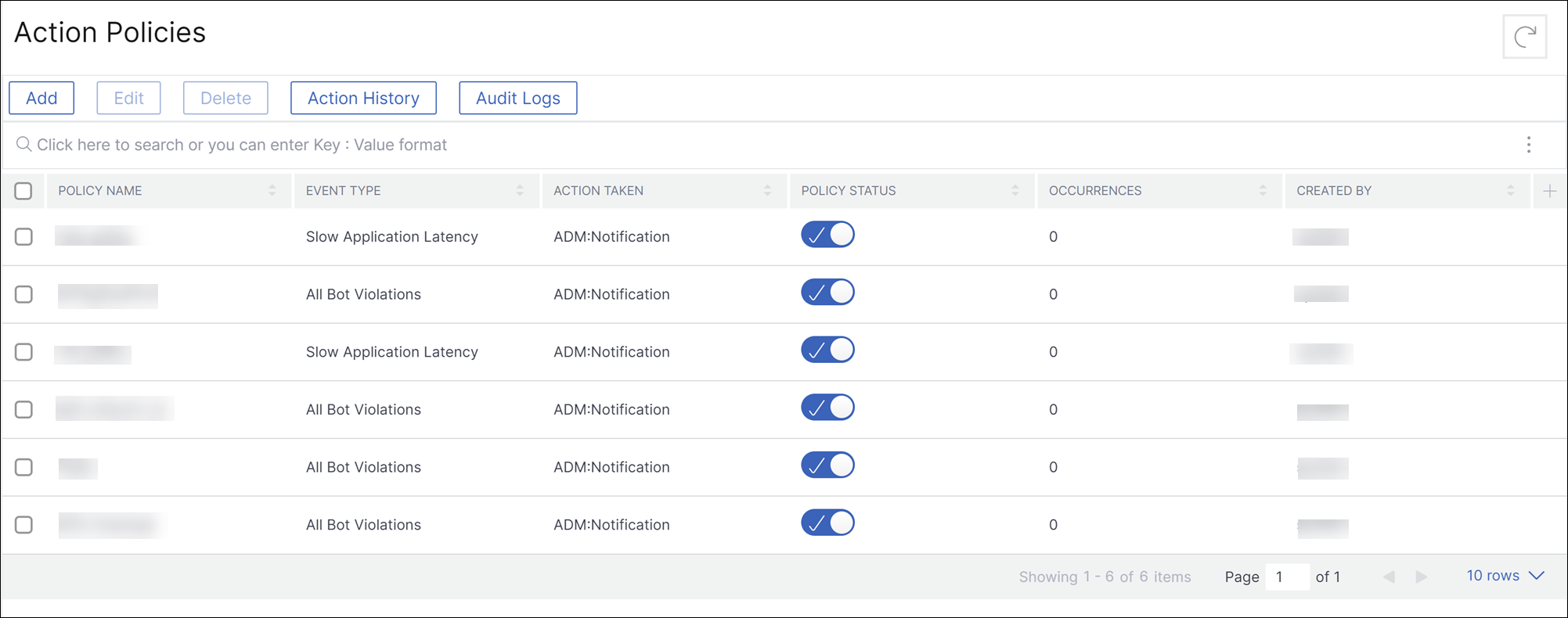Open the vertical three-dot options menu
This screenshot has width=1568, height=618.
click(1528, 145)
